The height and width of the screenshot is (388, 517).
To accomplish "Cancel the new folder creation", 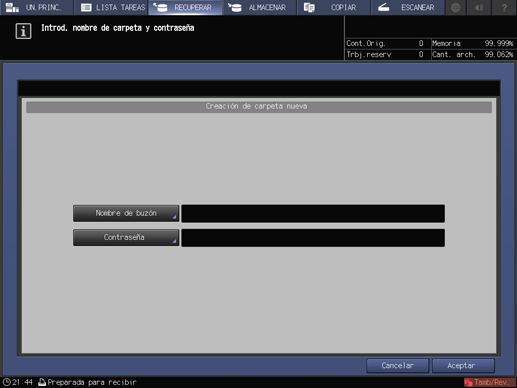I will tap(397, 366).
